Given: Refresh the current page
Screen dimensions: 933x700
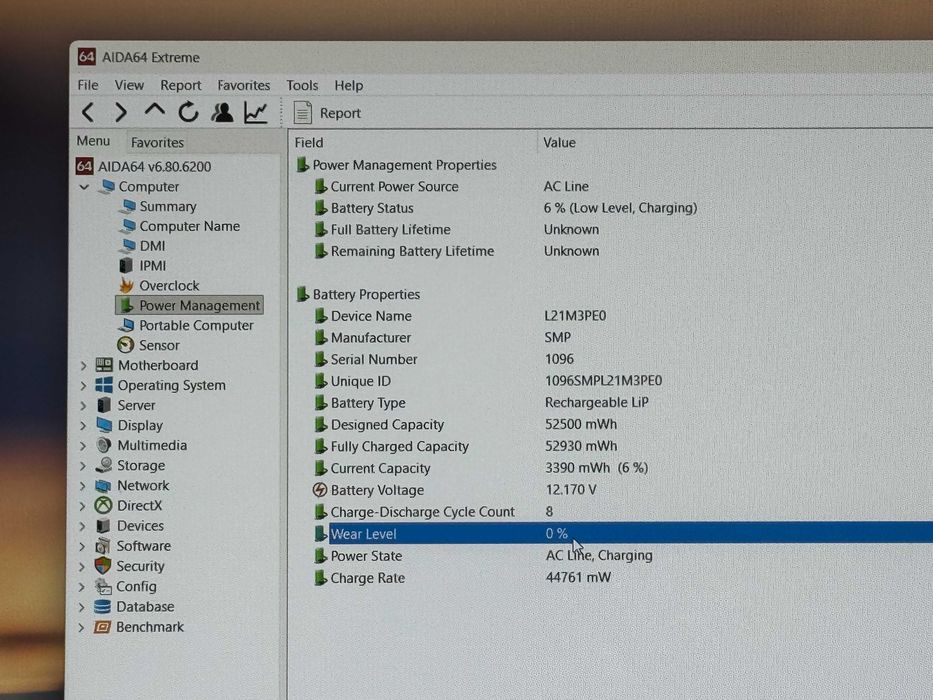Looking at the screenshot, I should (x=188, y=112).
